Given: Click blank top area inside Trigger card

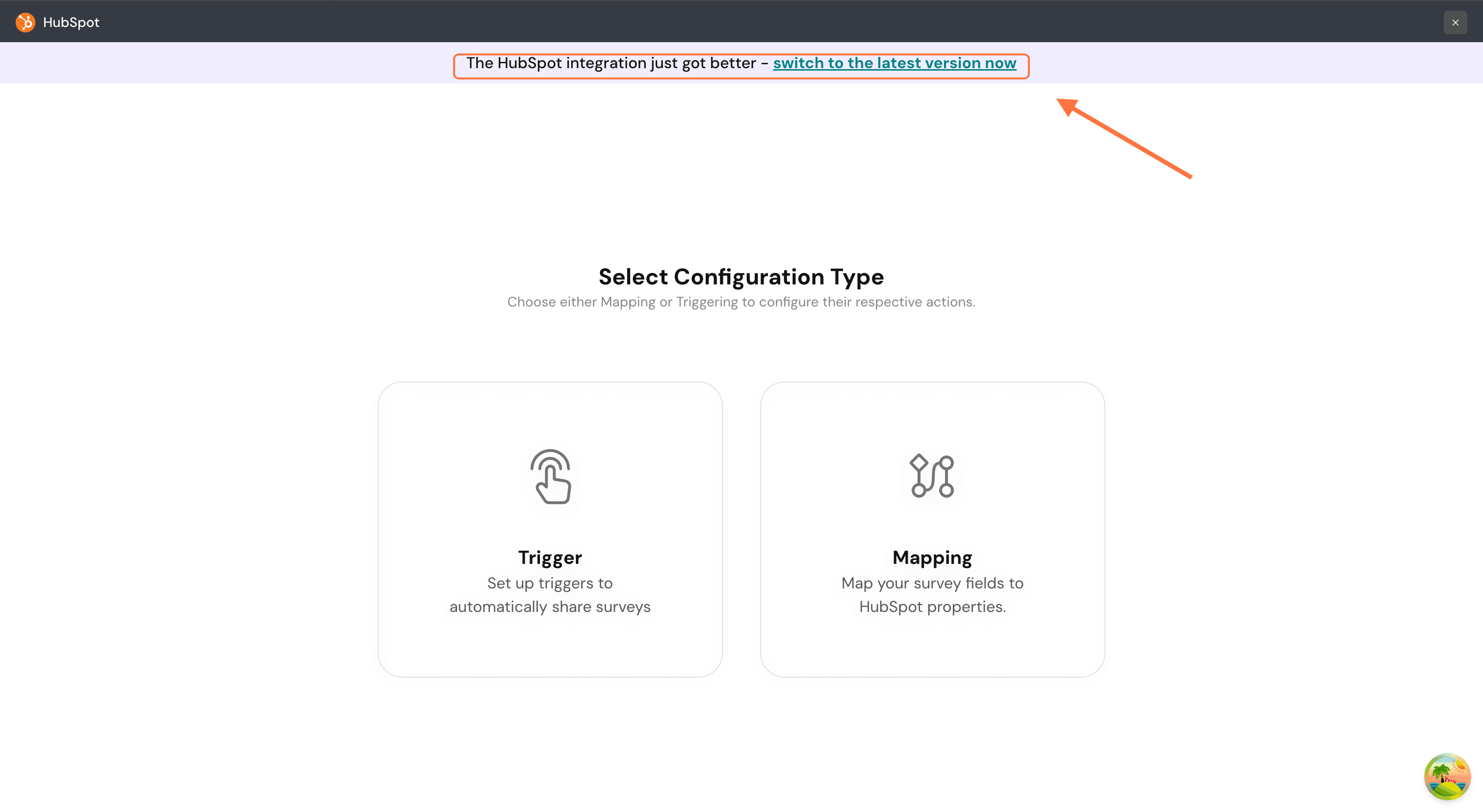Looking at the screenshot, I should 550,411.
